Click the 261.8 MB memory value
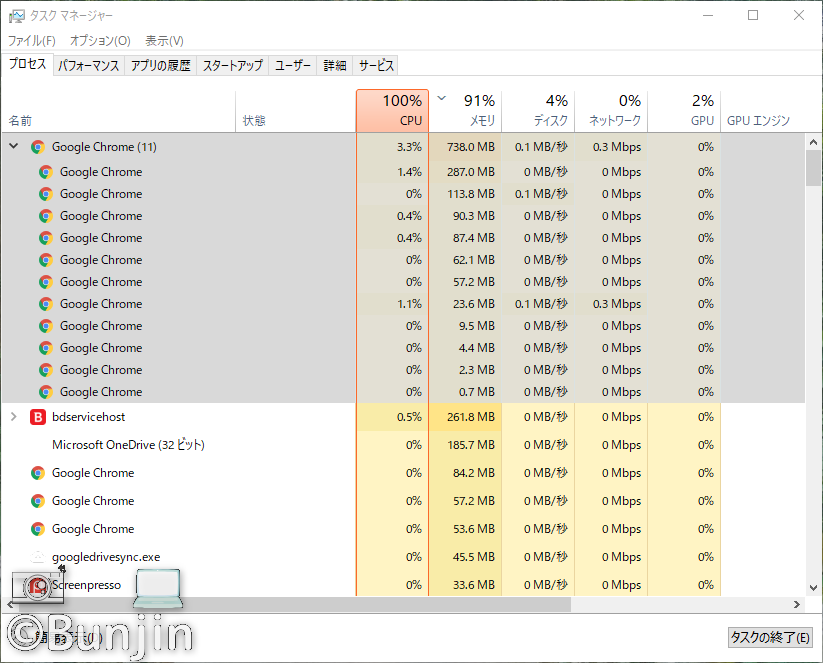 [471, 417]
